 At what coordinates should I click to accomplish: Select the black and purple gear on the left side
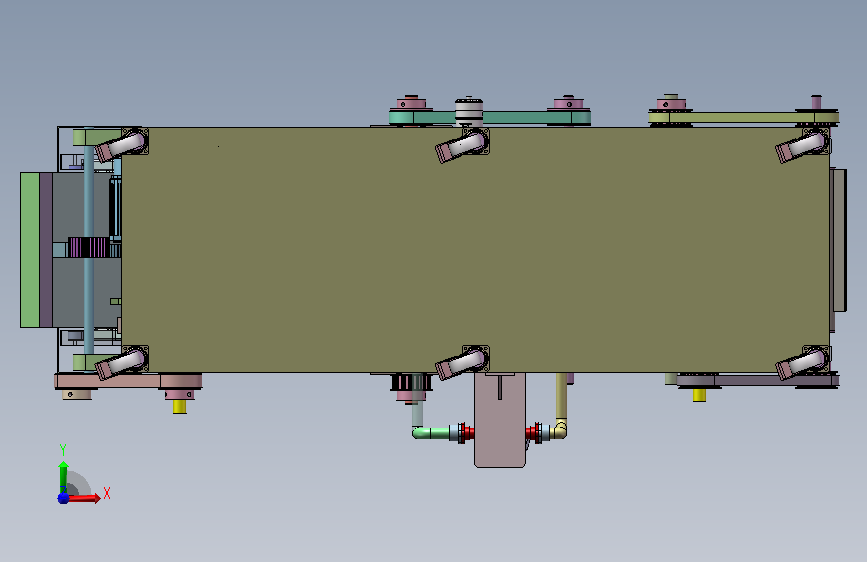tap(87, 247)
